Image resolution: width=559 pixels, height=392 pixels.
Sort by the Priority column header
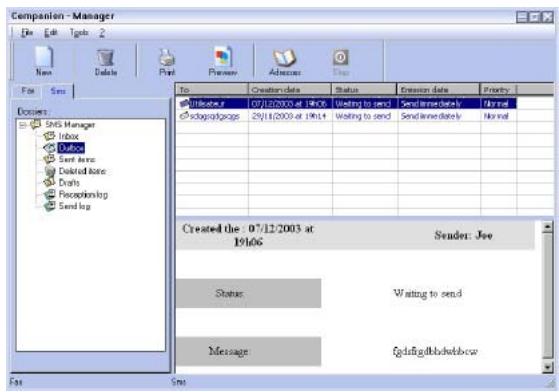pyautogui.click(x=498, y=90)
